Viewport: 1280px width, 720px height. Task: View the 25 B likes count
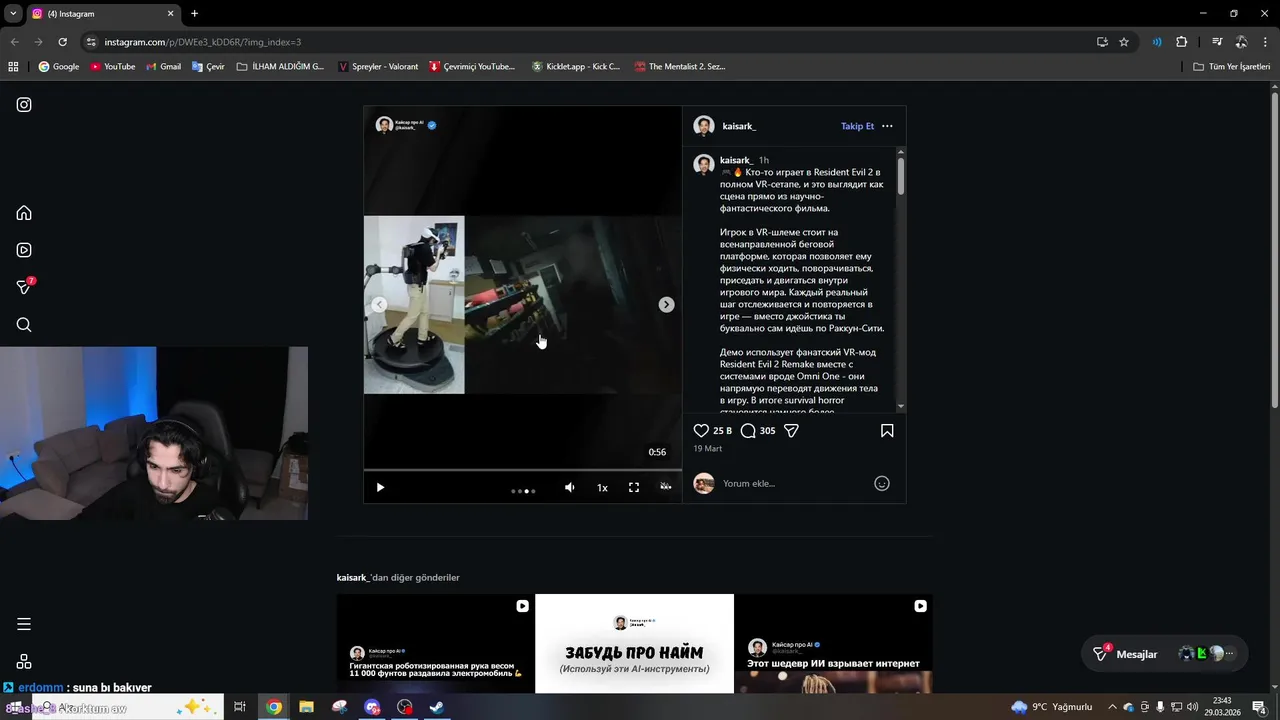pos(722,431)
